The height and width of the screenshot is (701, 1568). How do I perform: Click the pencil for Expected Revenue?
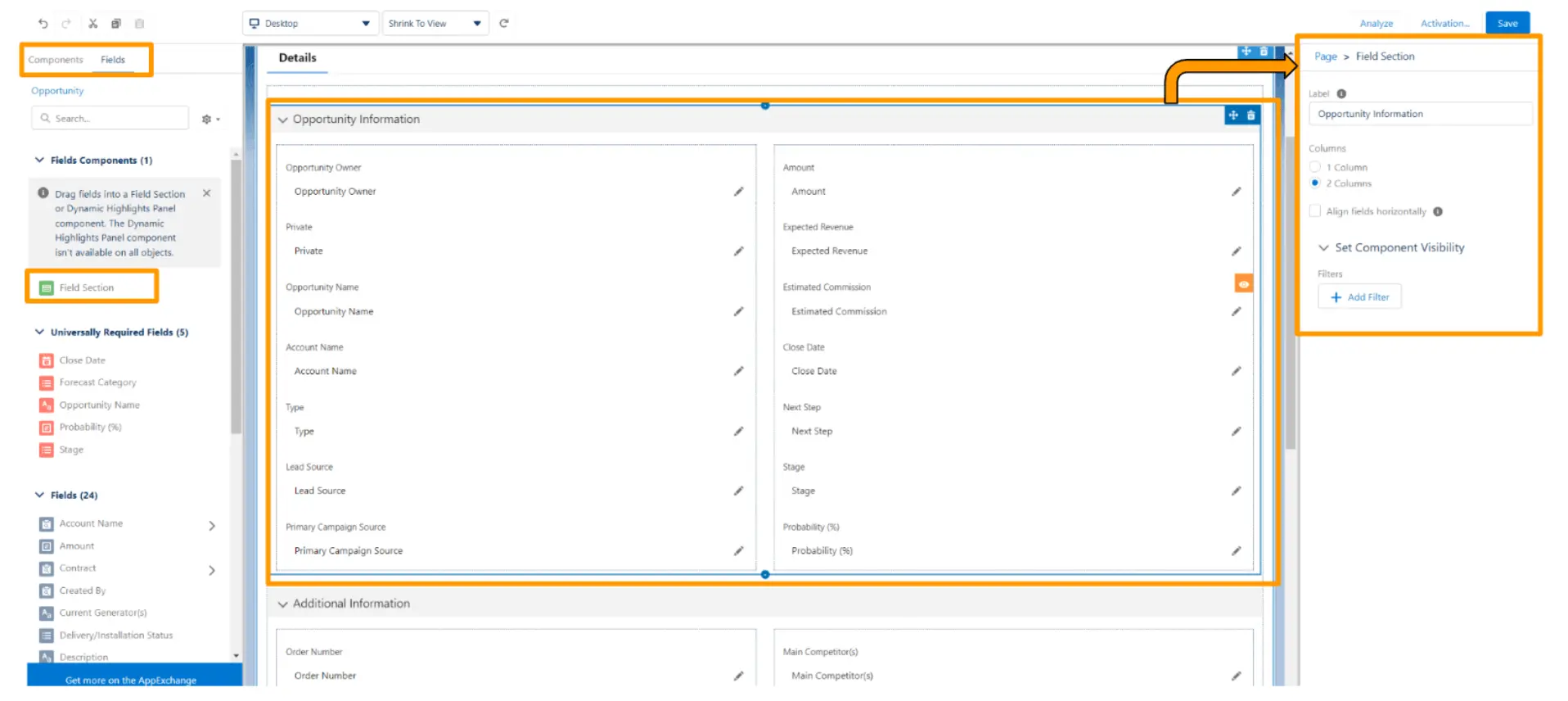point(1236,251)
